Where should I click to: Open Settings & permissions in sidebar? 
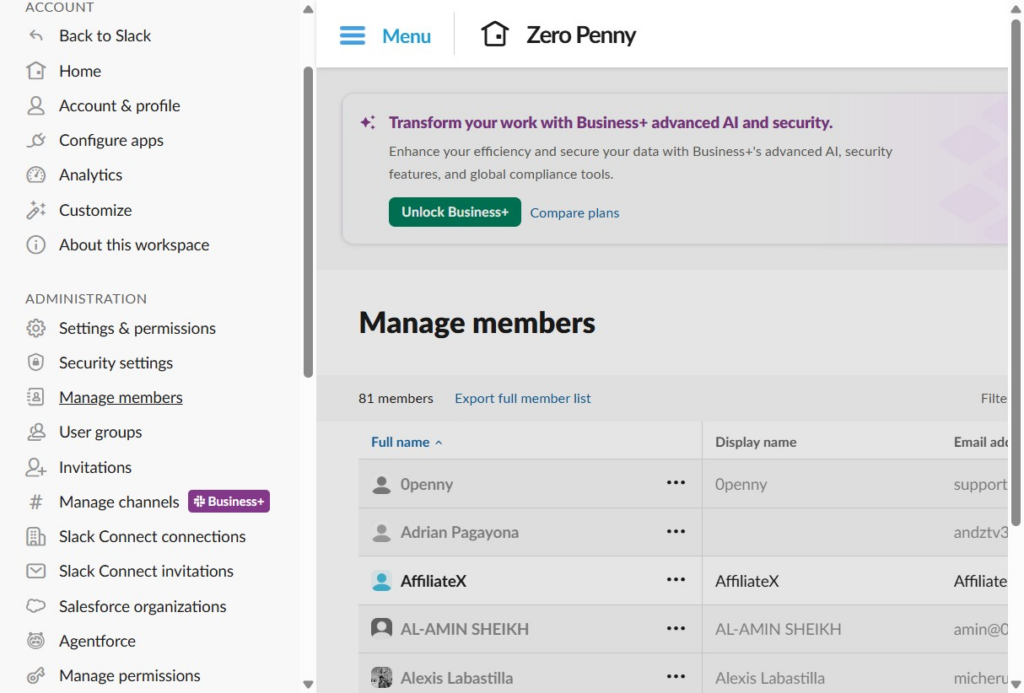coord(137,328)
